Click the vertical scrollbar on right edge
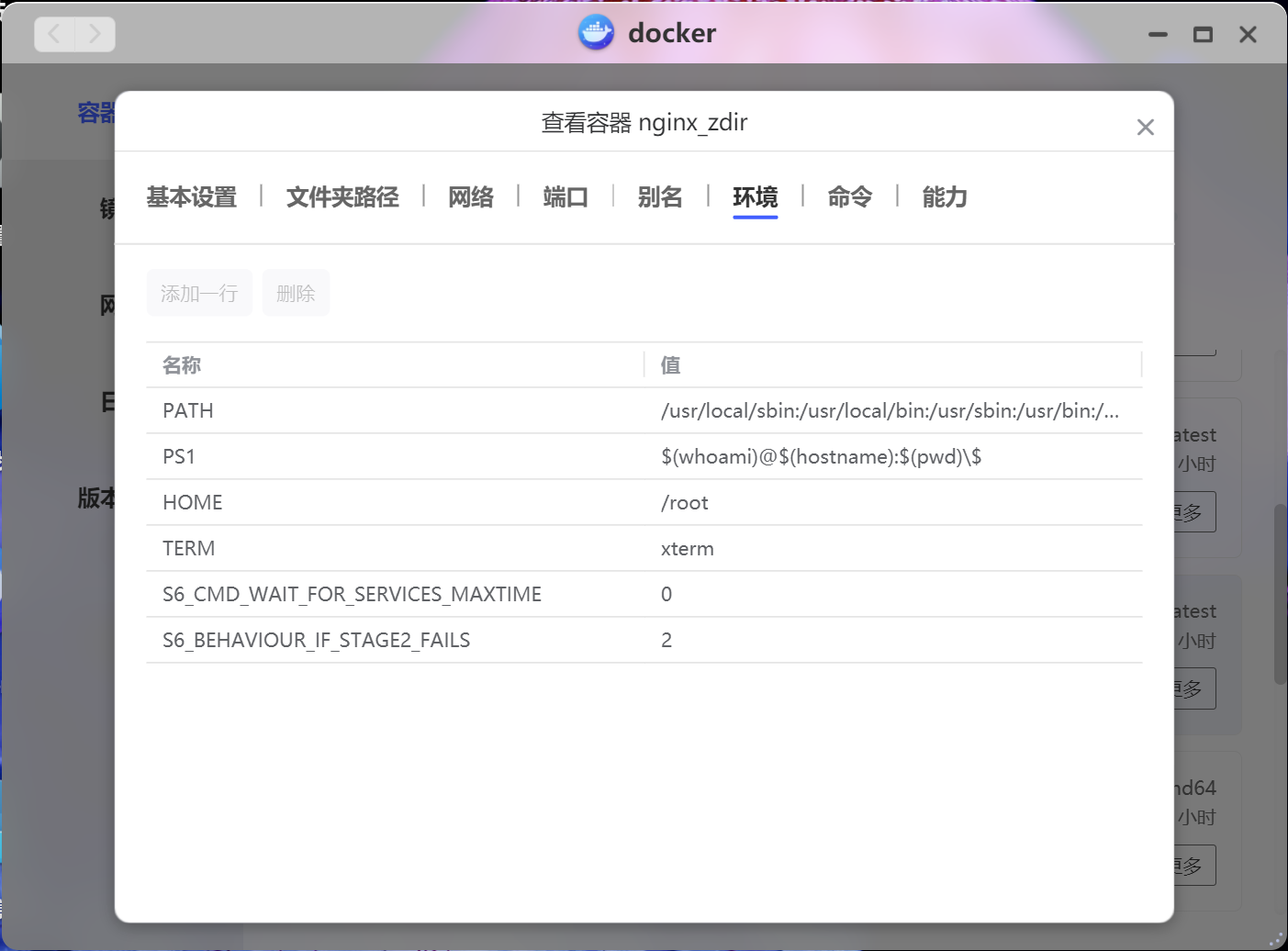 pyautogui.click(x=1280, y=594)
